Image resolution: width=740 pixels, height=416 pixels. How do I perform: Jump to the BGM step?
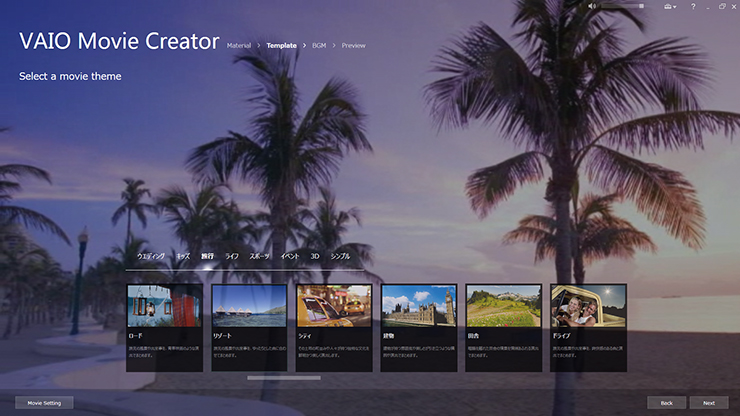pyautogui.click(x=319, y=45)
